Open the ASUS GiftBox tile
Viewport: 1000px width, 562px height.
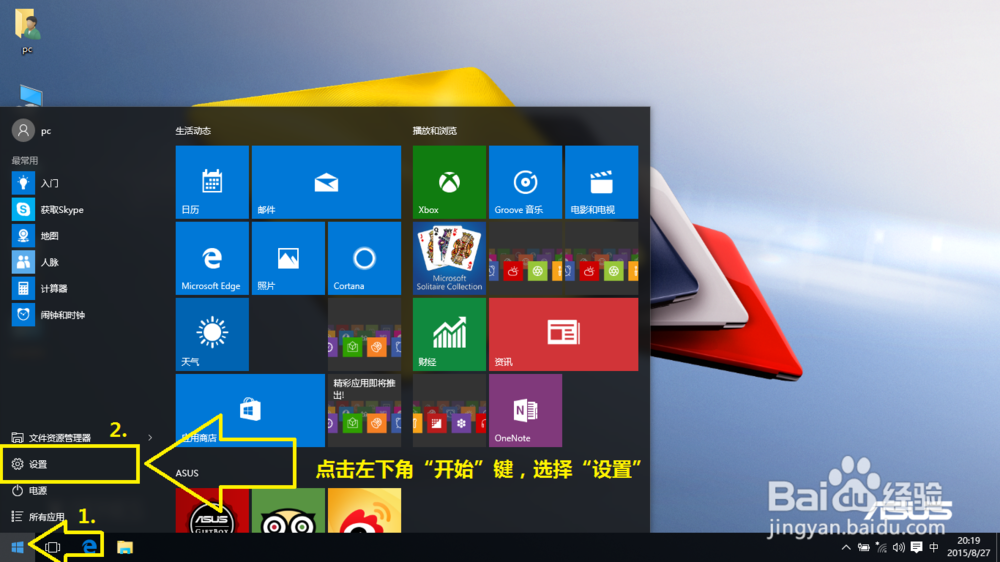tap(212, 510)
